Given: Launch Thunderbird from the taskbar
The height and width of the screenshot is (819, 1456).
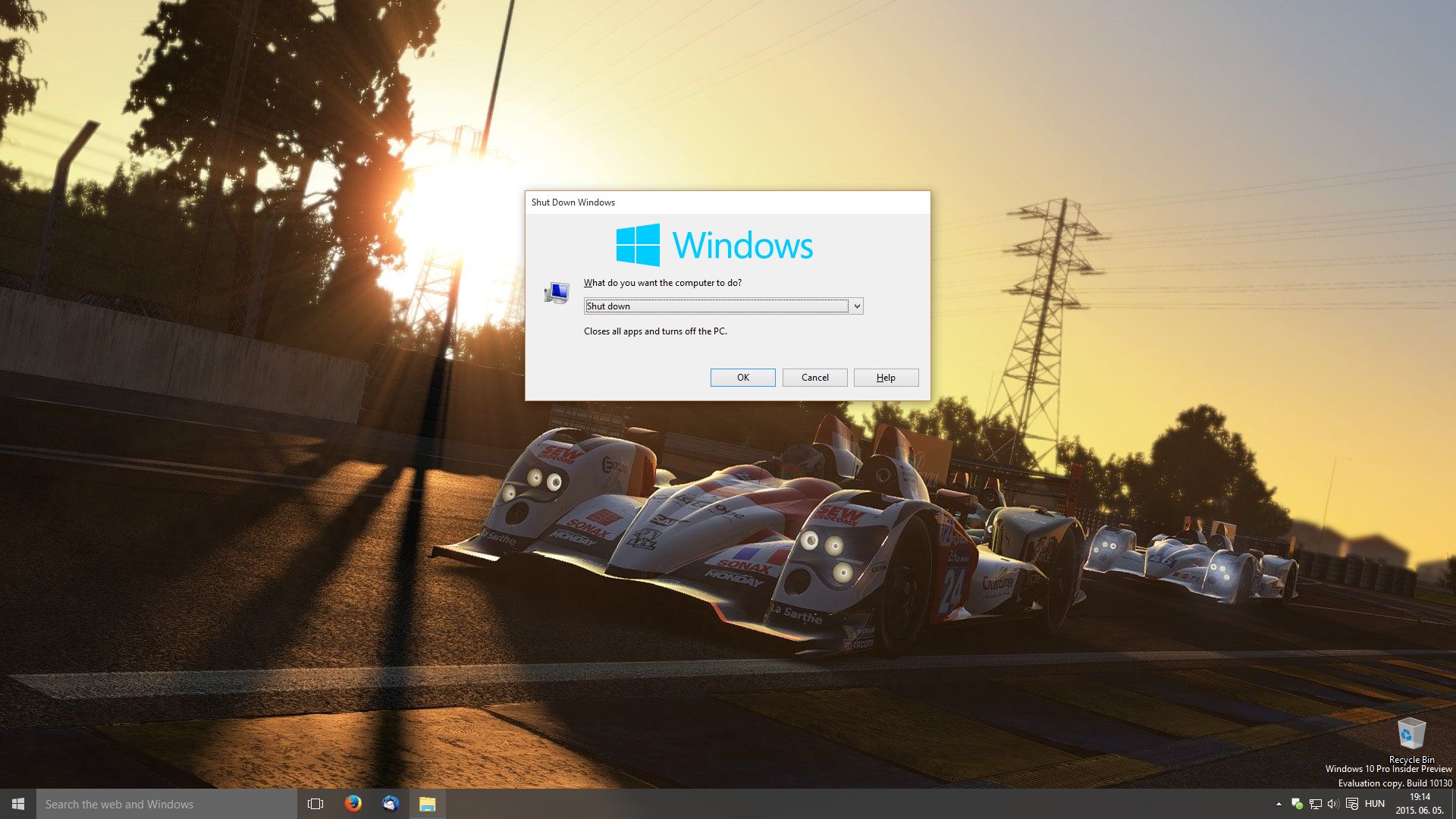Looking at the screenshot, I should tap(391, 804).
